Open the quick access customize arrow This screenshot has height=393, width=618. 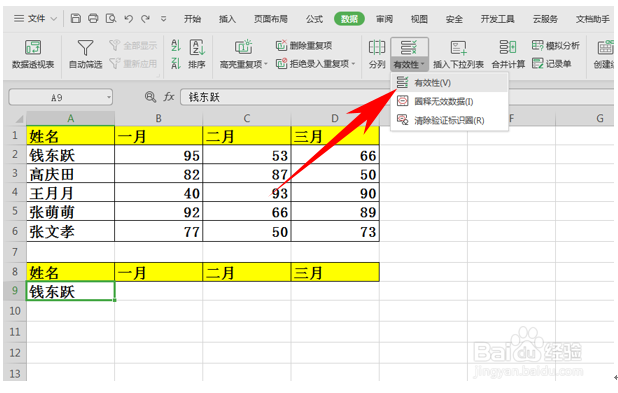(163, 19)
